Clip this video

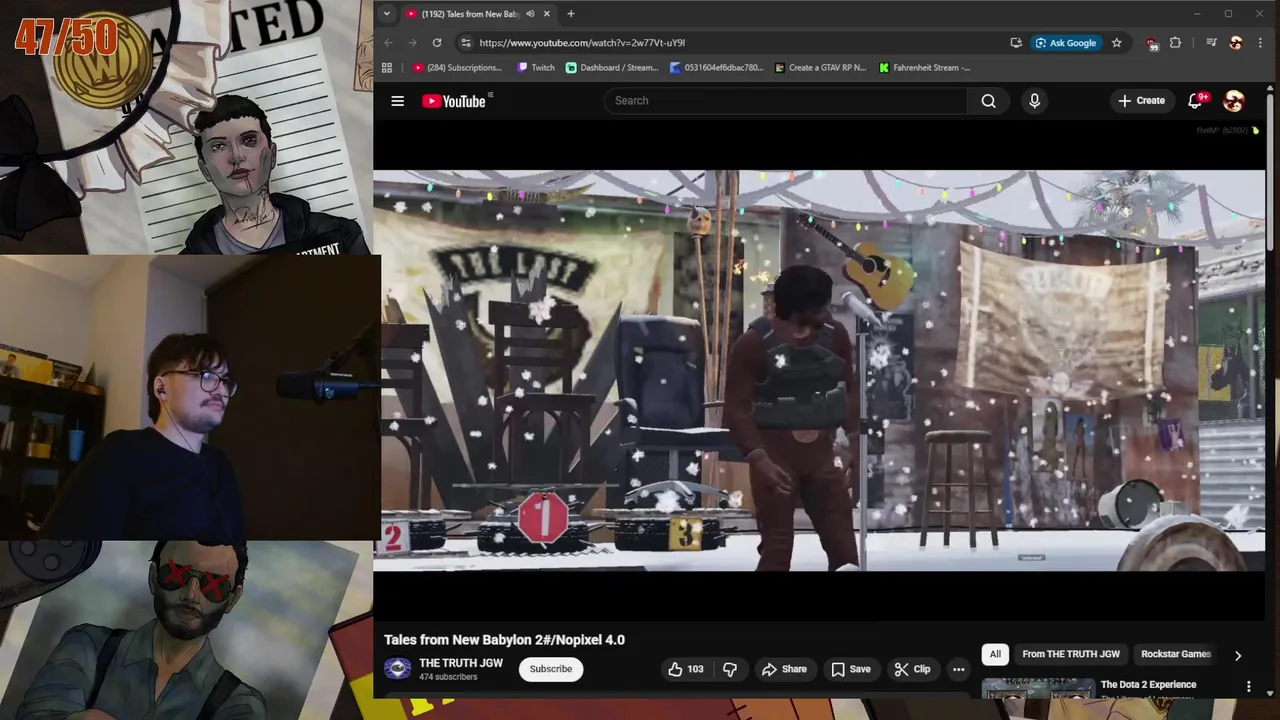point(912,669)
